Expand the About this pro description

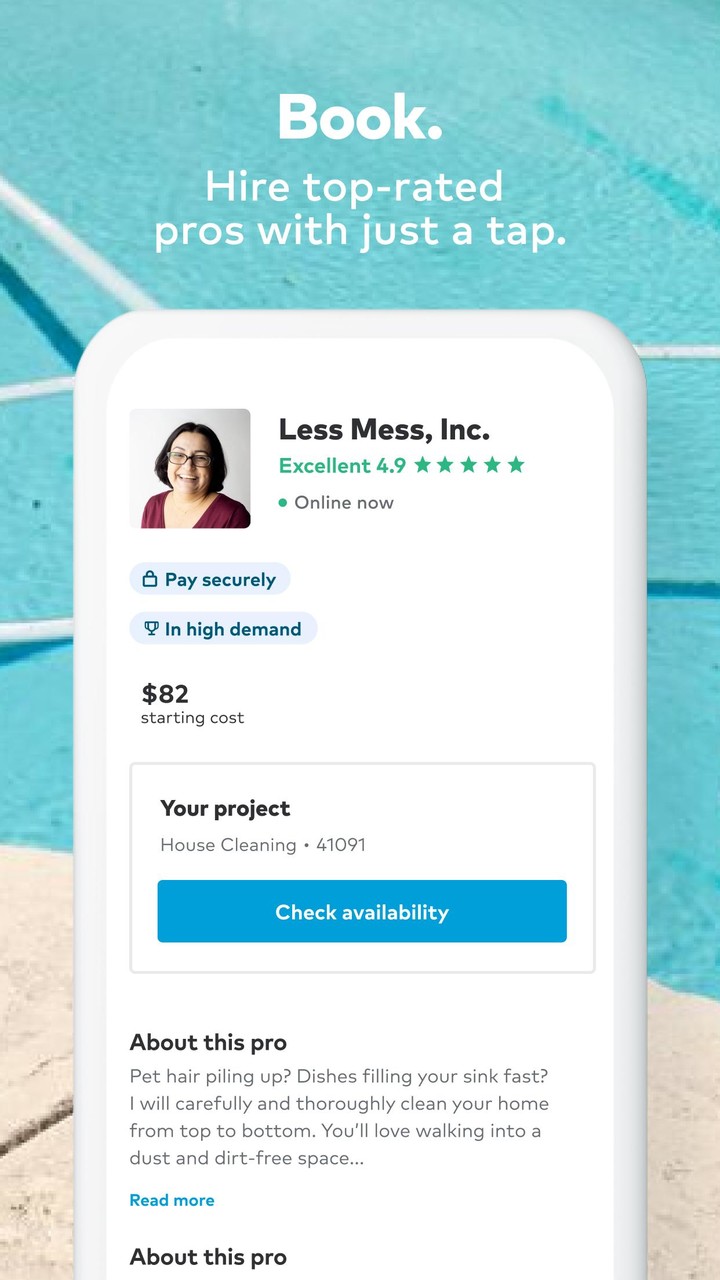(172, 1200)
